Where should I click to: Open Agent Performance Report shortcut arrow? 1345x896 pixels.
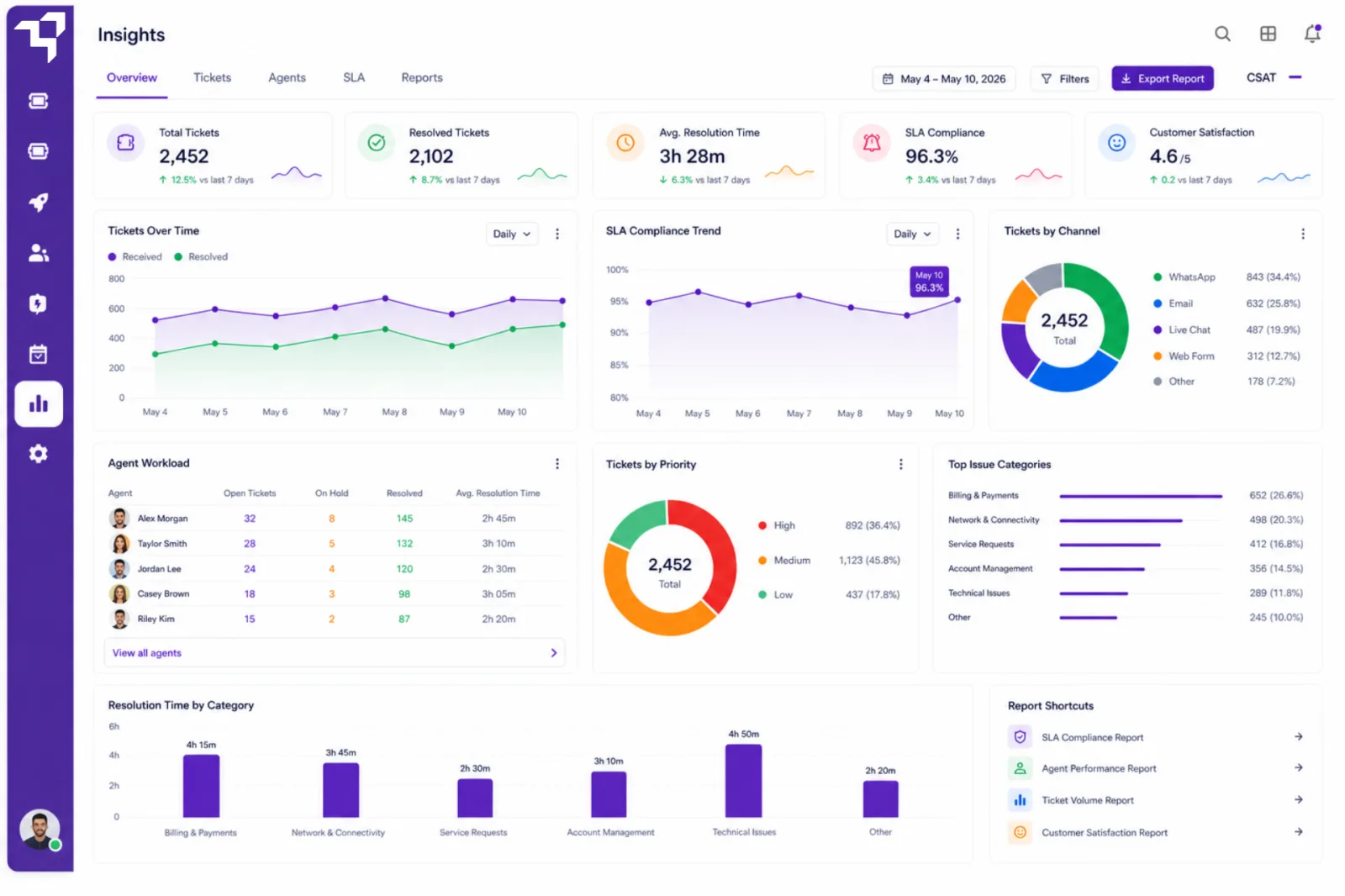1299,768
